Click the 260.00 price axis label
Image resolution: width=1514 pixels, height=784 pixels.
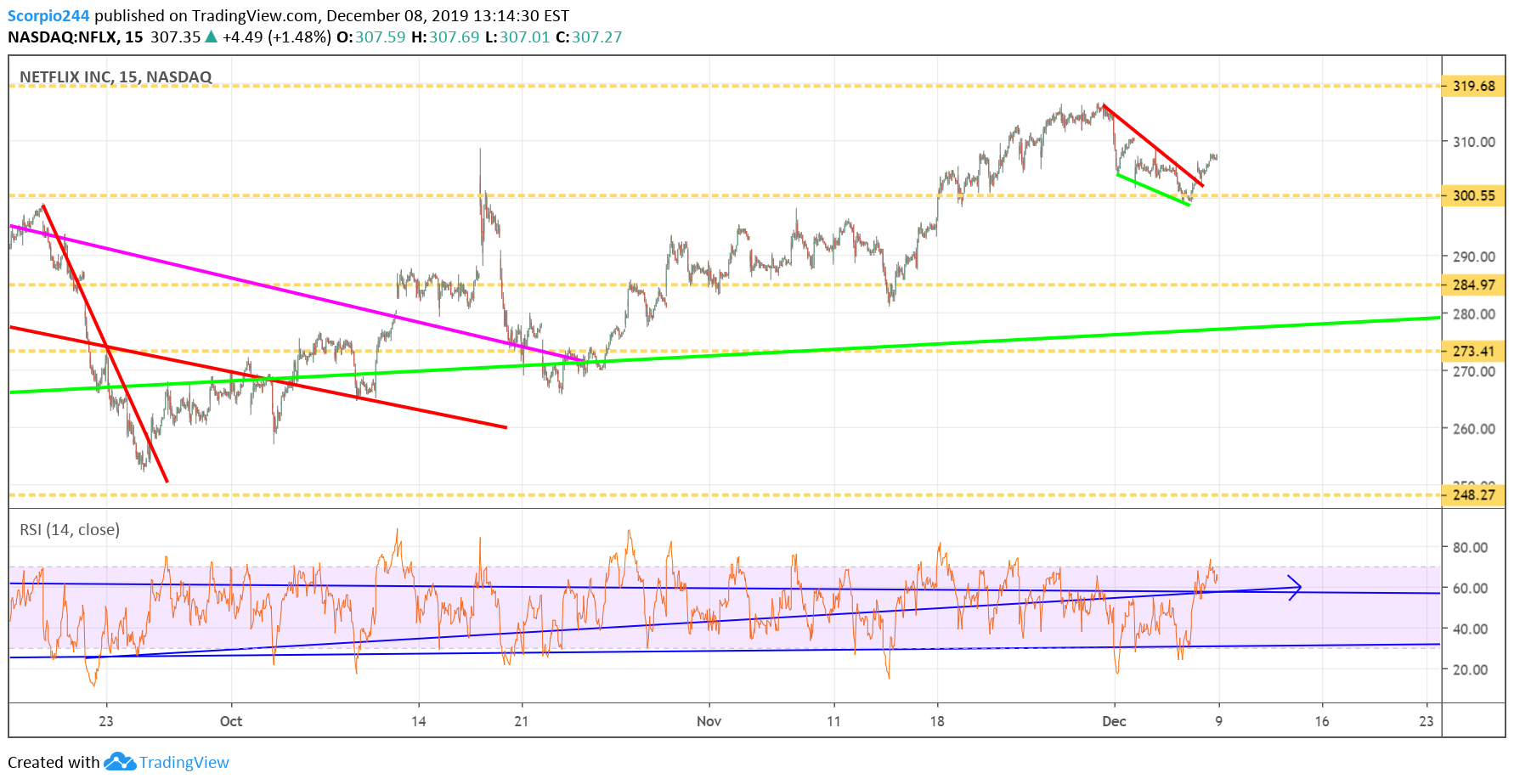pyautogui.click(x=1473, y=428)
